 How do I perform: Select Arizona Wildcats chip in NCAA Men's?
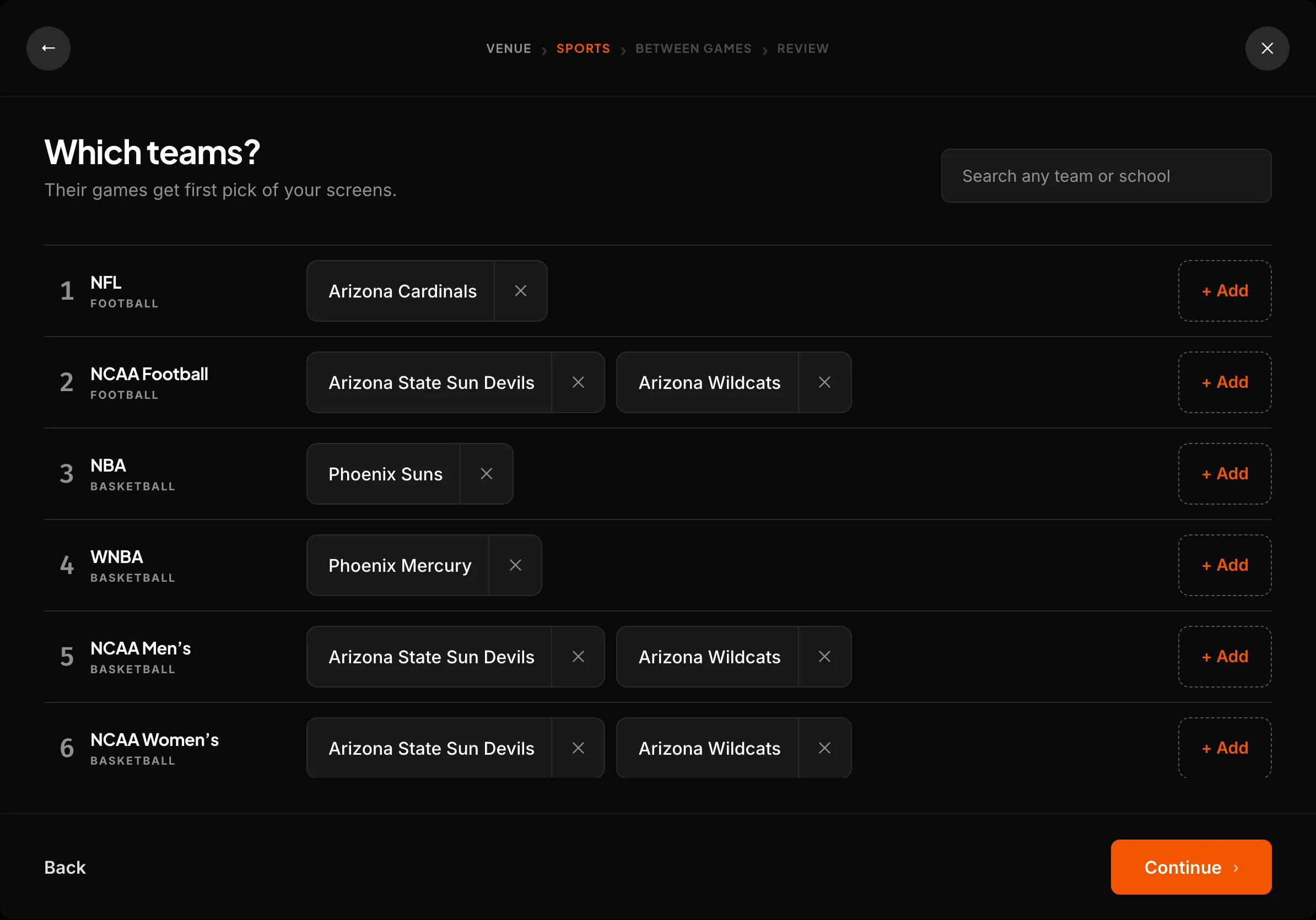point(709,657)
